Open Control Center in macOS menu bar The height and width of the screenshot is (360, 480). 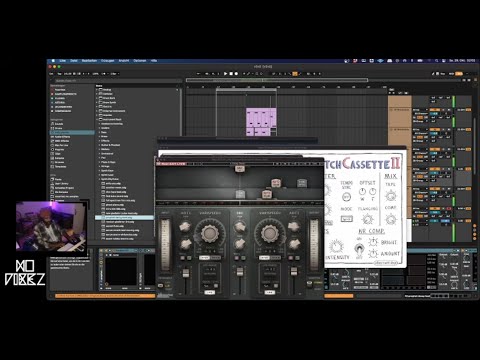[444, 61]
